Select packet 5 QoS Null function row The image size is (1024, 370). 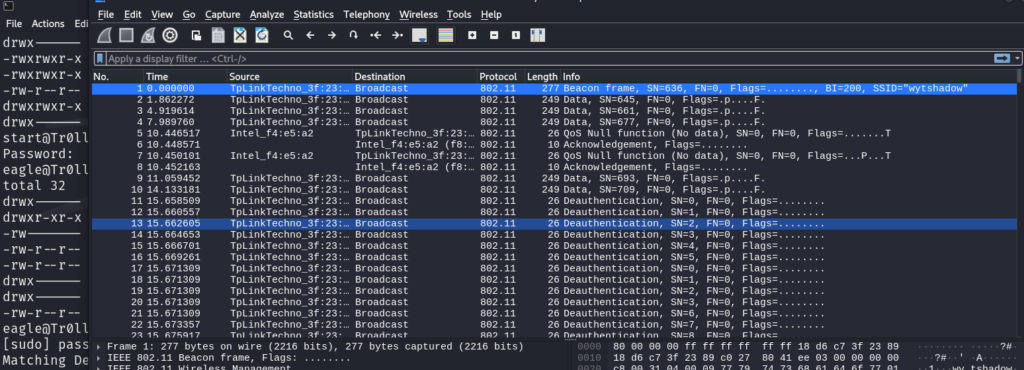coord(554,133)
